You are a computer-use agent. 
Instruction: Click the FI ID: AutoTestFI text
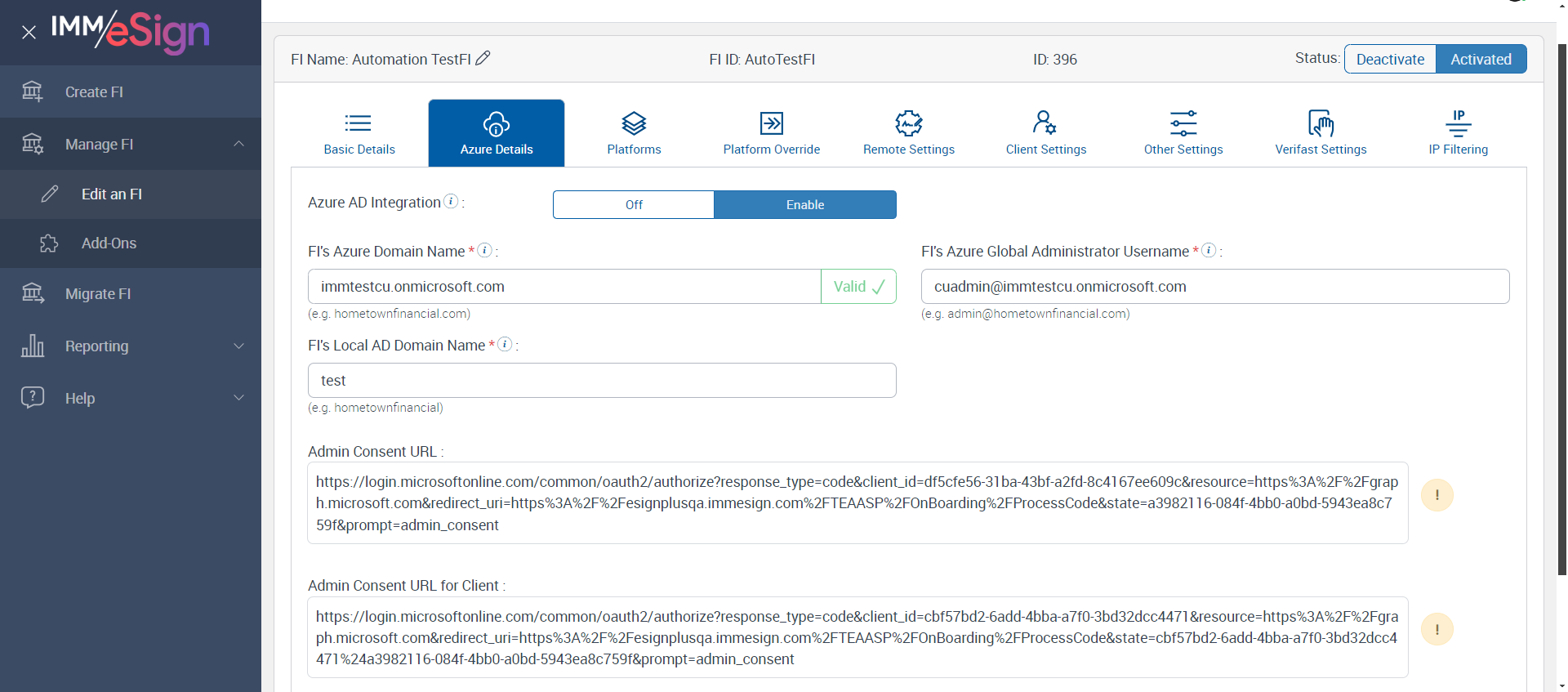(x=762, y=59)
